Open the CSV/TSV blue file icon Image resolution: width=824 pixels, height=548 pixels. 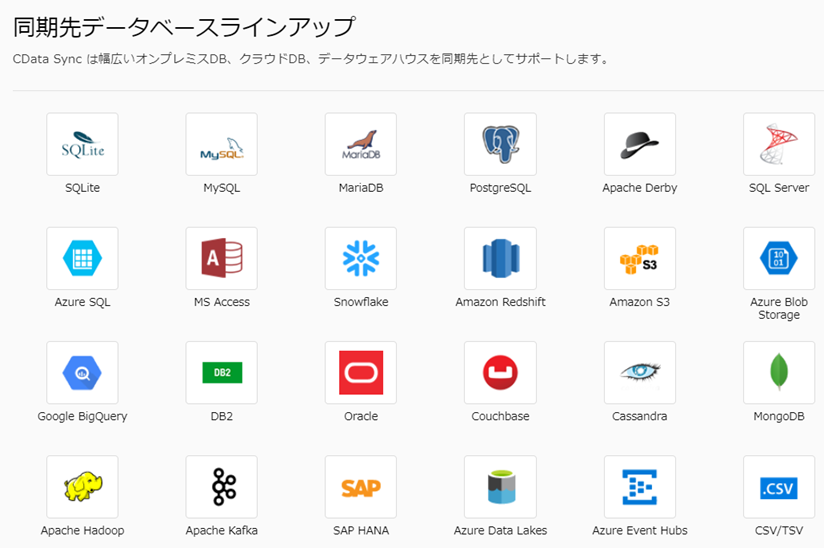(x=779, y=487)
